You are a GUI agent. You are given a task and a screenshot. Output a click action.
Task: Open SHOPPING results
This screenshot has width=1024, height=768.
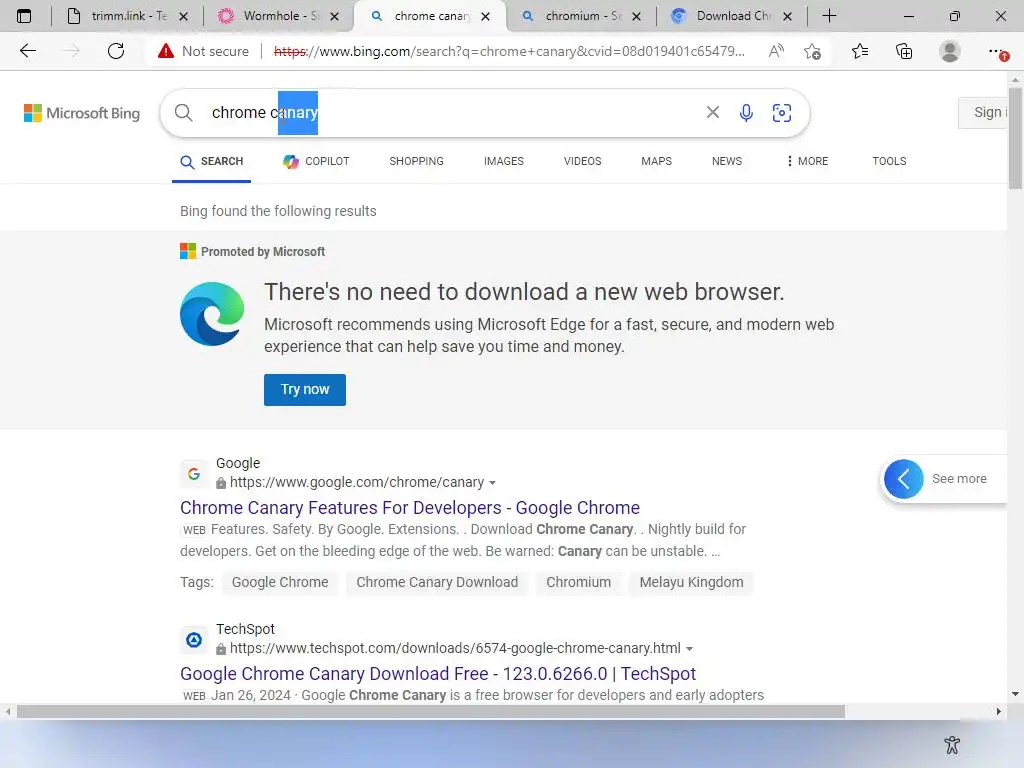(x=416, y=161)
